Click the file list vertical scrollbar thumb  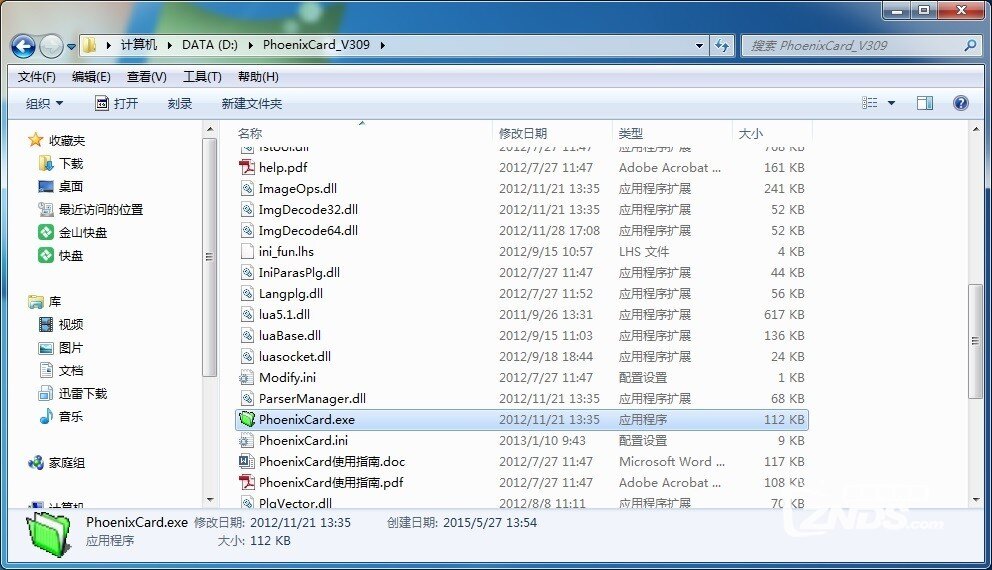pyautogui.click(x=975, y=342)
